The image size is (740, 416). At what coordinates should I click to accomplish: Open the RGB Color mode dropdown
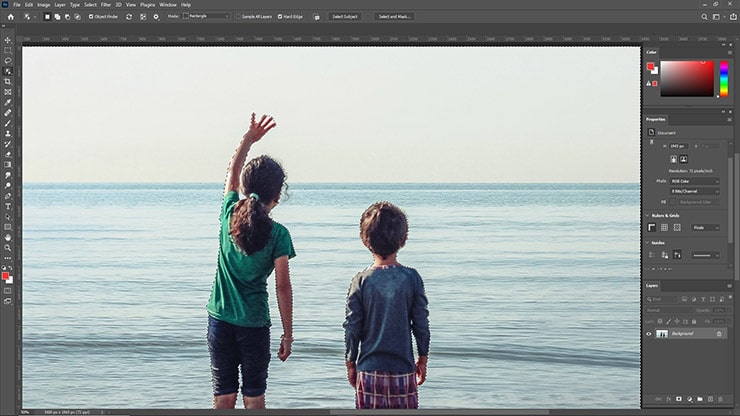(694, 181)
